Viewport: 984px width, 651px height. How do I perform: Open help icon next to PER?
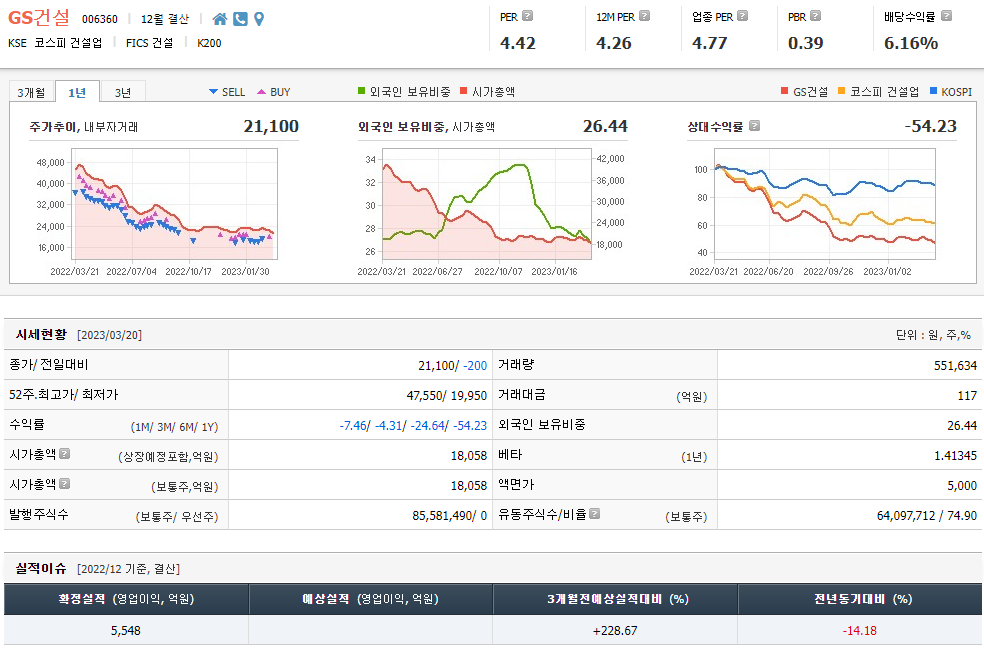click(x=528, y=16)
